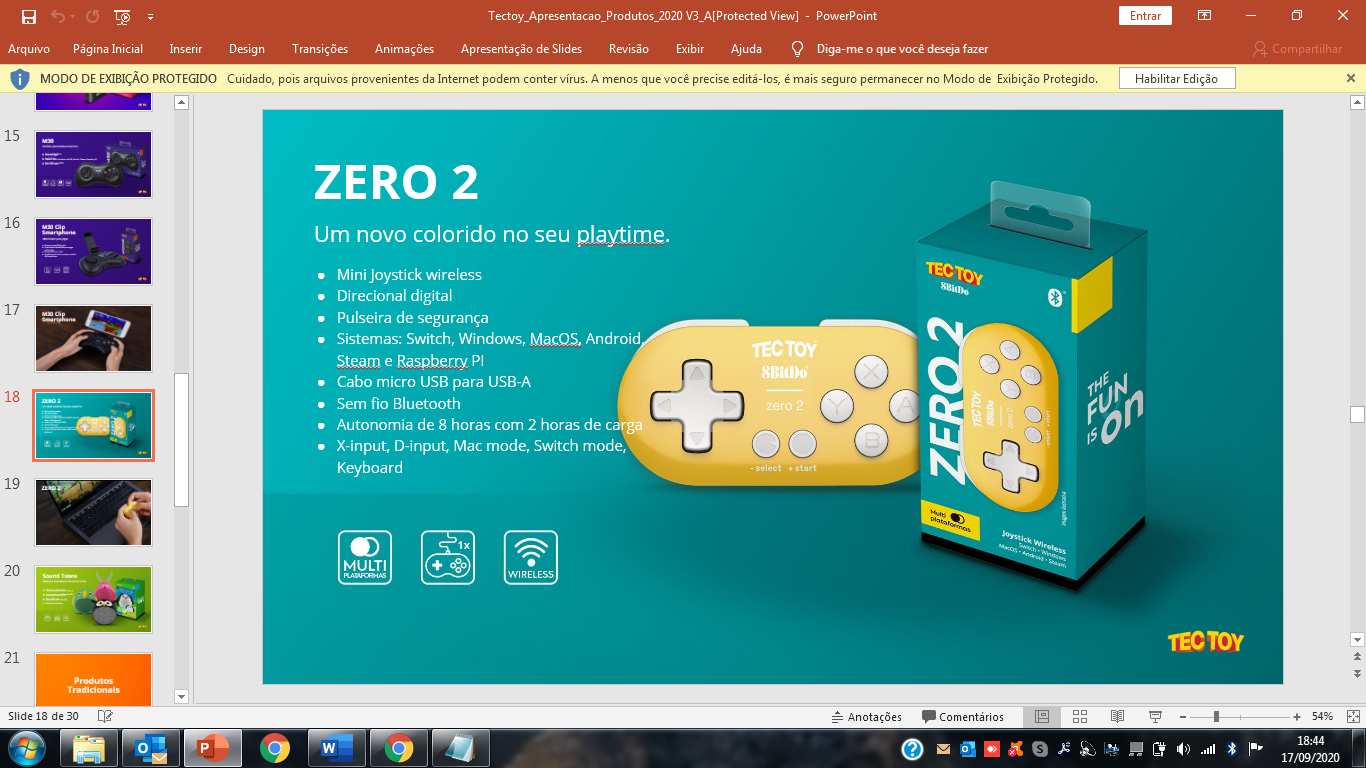Click the 54% zoom level
1366x768 pixels.
1322,717
